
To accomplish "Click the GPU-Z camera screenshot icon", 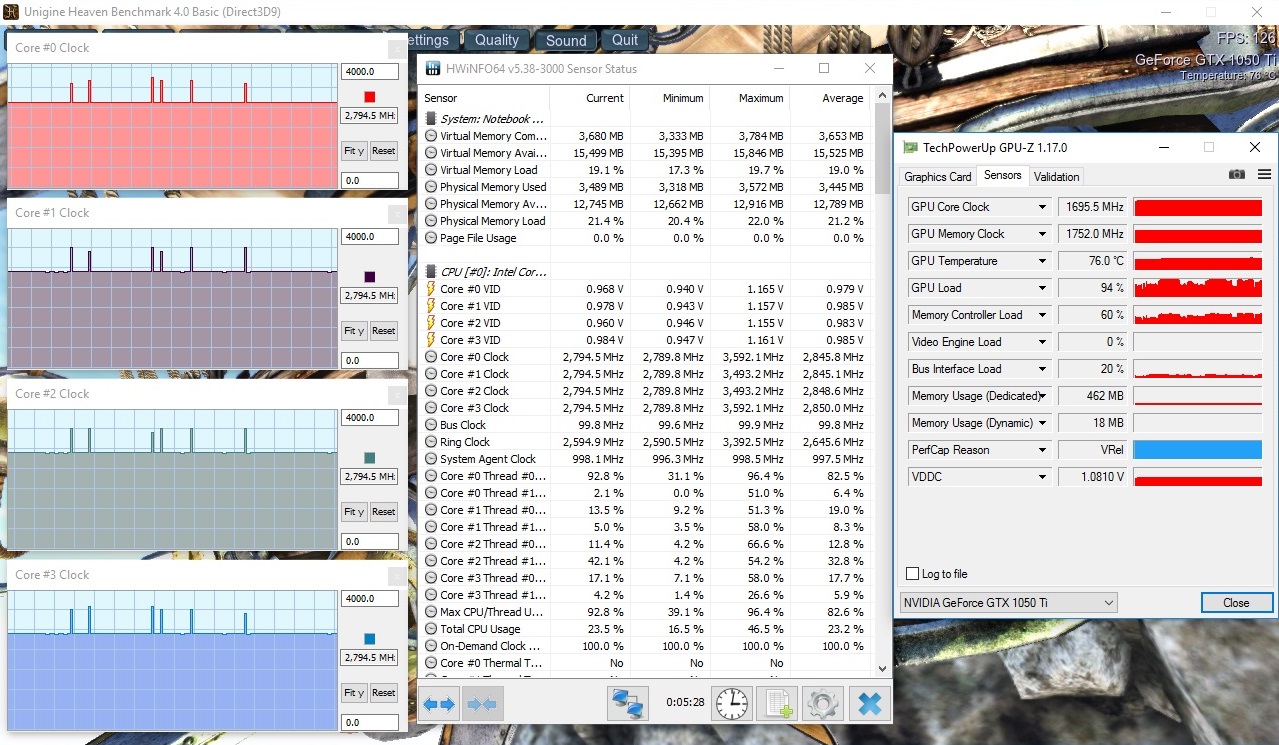I will tap(1237, 174).
